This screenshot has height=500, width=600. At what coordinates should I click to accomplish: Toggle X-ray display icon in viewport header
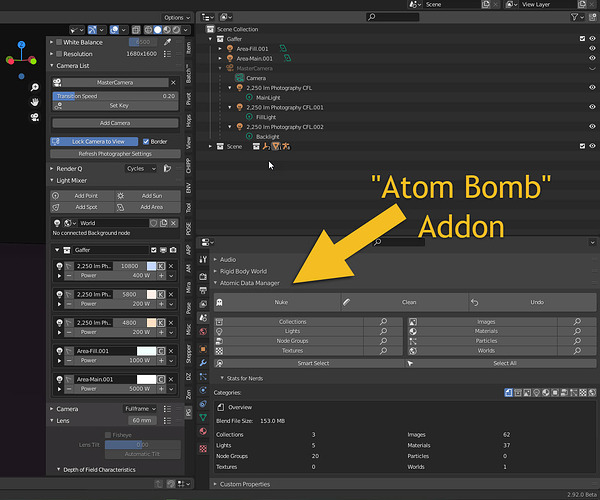click(x=136, y=30)
